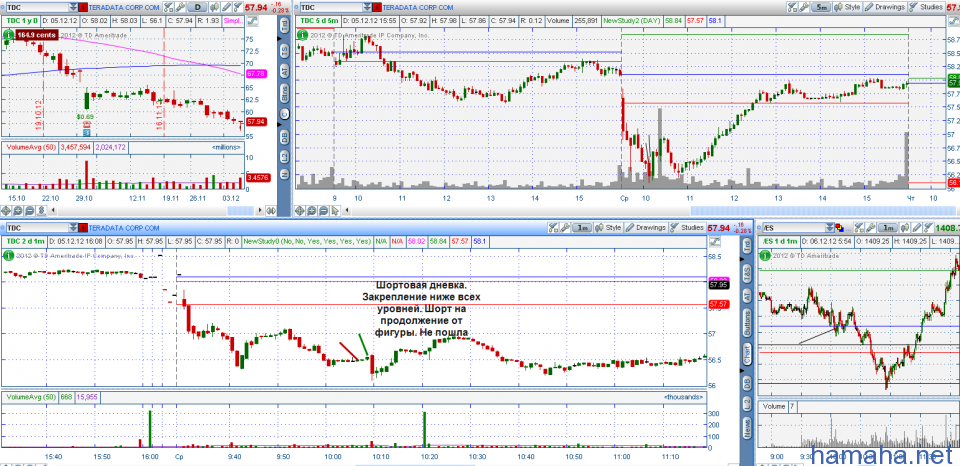Open wrench settings in 5m TDC chart
Viewport: 960px width, 466px height.
coord(804,7)
